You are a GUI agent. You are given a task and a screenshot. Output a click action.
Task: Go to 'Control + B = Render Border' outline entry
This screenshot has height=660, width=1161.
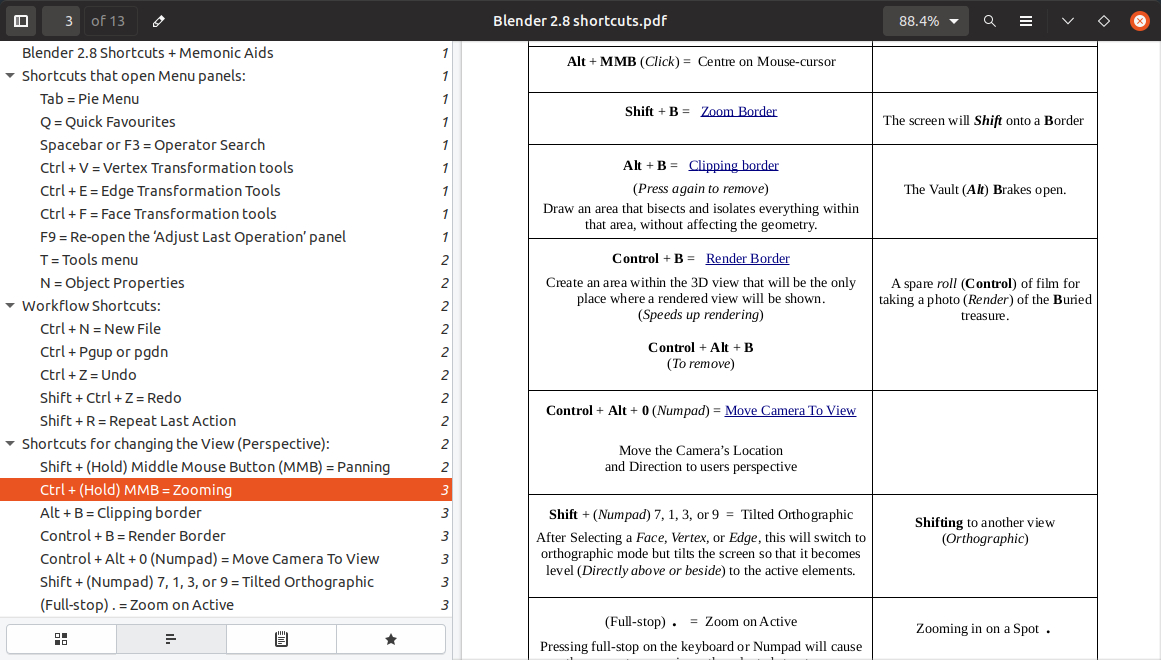click(x=226, y=536)
